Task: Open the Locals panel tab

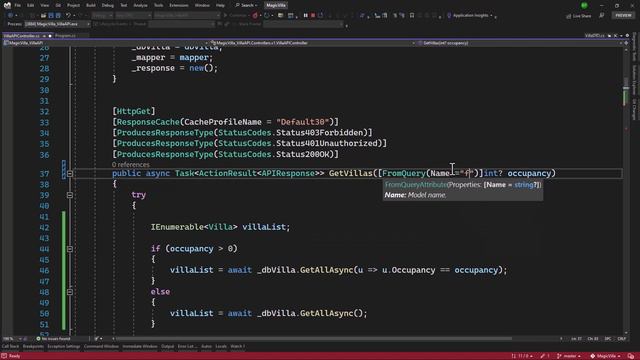Action: [221, 347]
